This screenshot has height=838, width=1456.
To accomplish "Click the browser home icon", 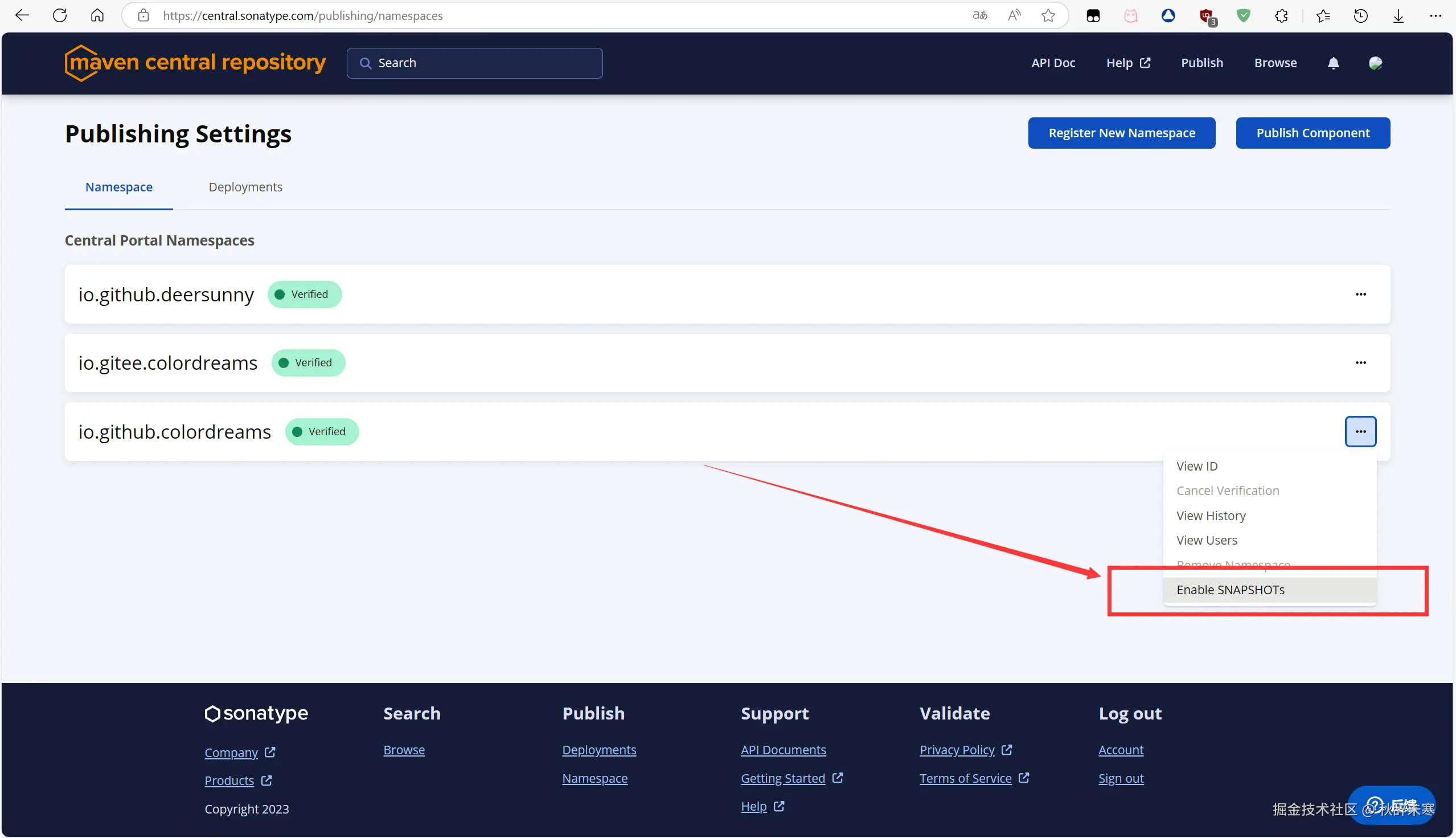I will coord(97,15).
